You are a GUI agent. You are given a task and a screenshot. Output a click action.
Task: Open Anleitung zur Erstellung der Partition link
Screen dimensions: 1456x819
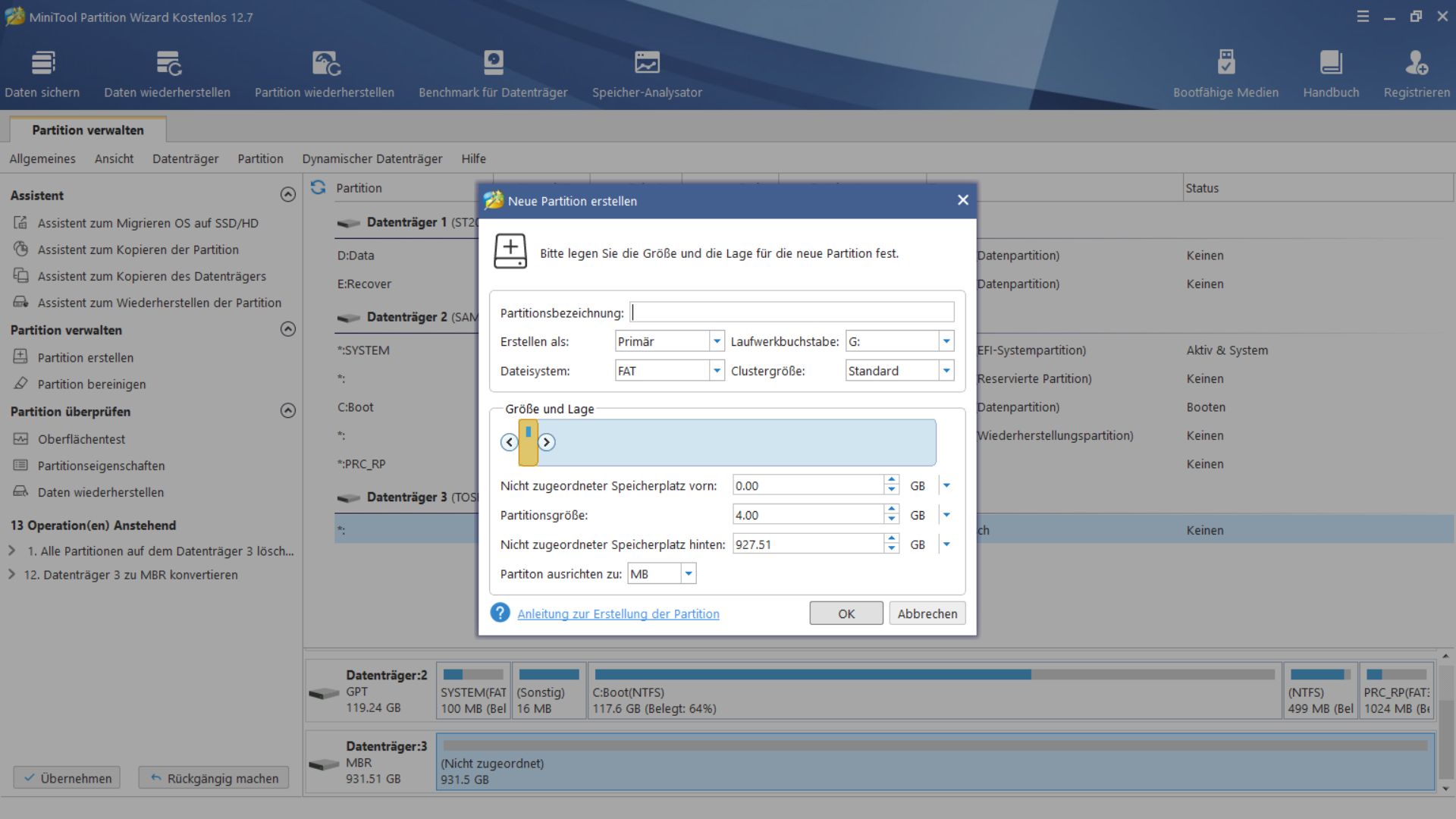point(618,613)
